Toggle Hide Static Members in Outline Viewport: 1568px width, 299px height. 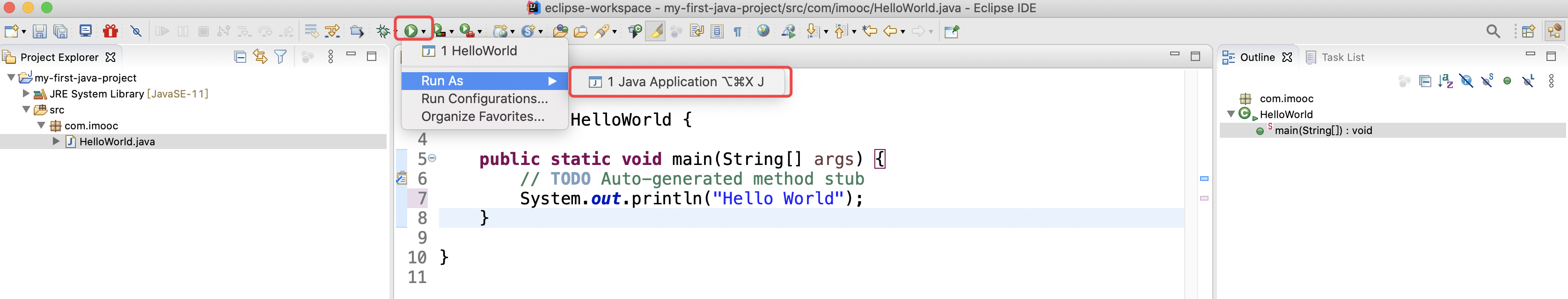(1487, 81)
